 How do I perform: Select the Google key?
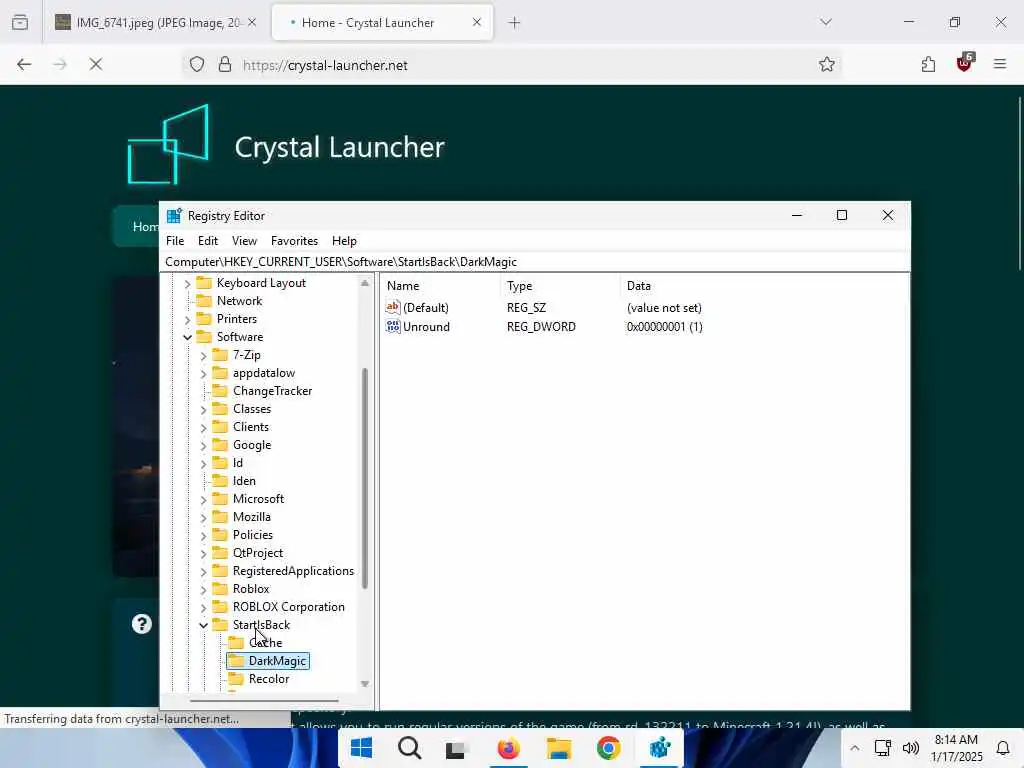tap(251, 445)
